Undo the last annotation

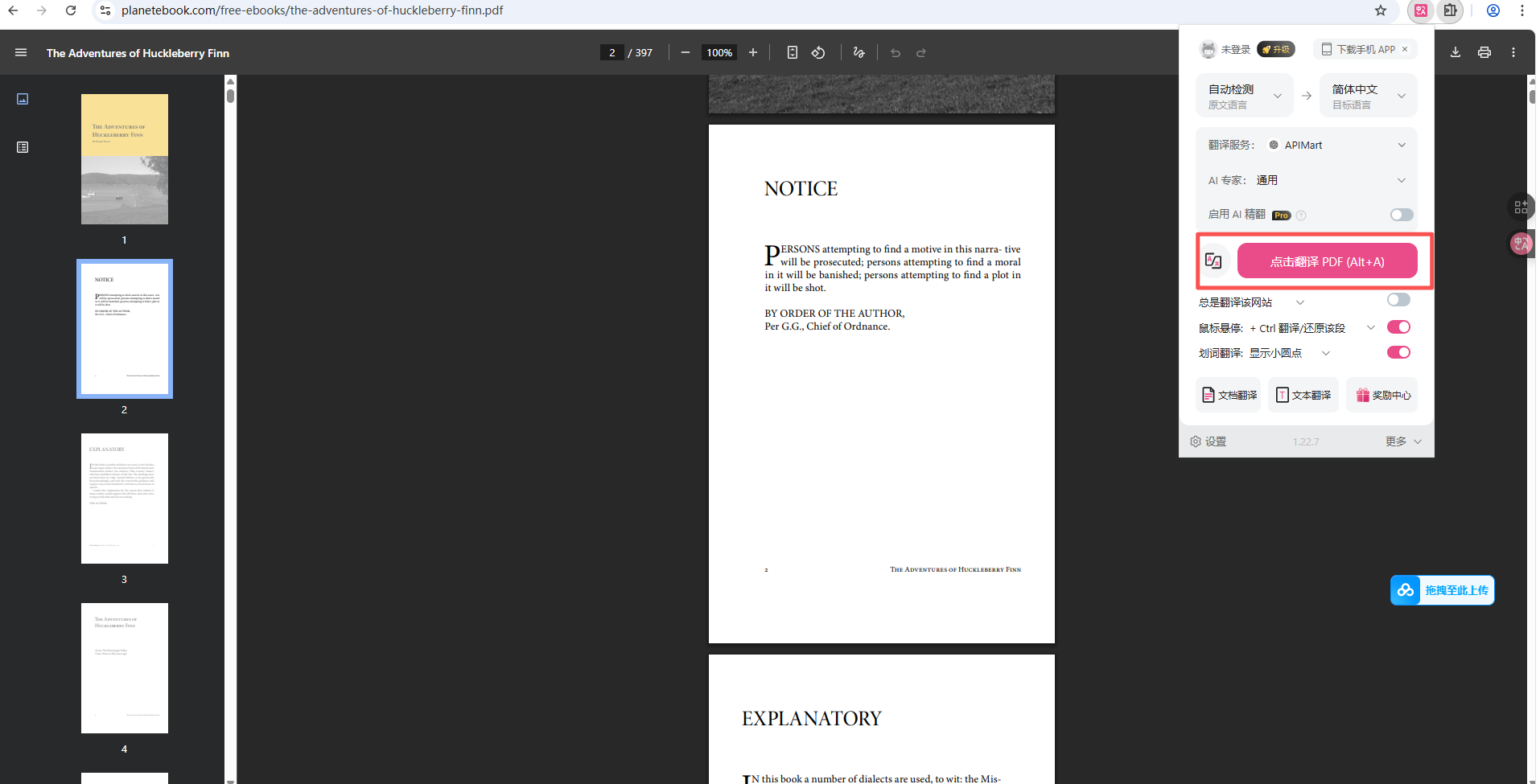pos(895,52)
